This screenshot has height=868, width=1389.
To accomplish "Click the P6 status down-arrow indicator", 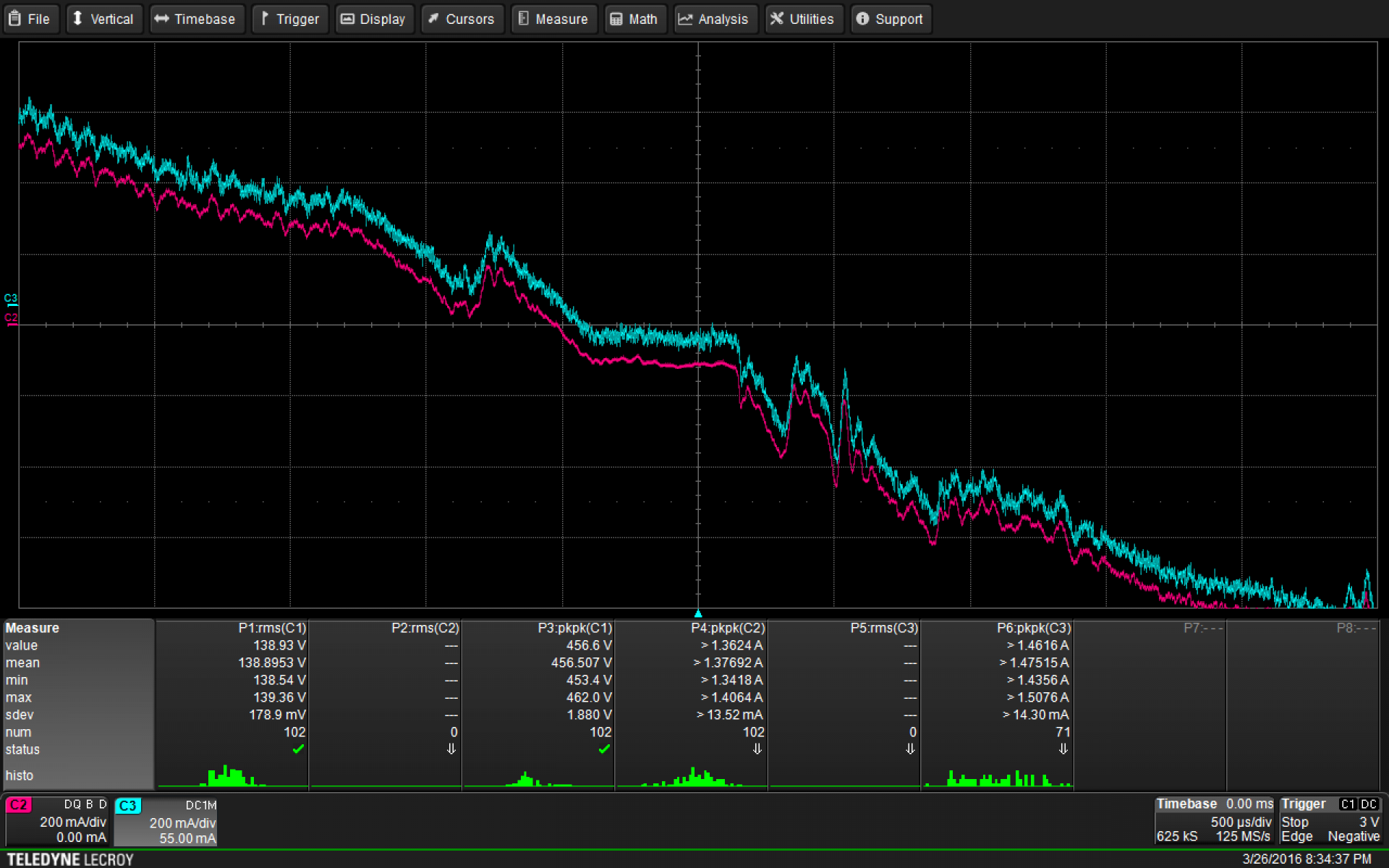I will (1063, 749).
